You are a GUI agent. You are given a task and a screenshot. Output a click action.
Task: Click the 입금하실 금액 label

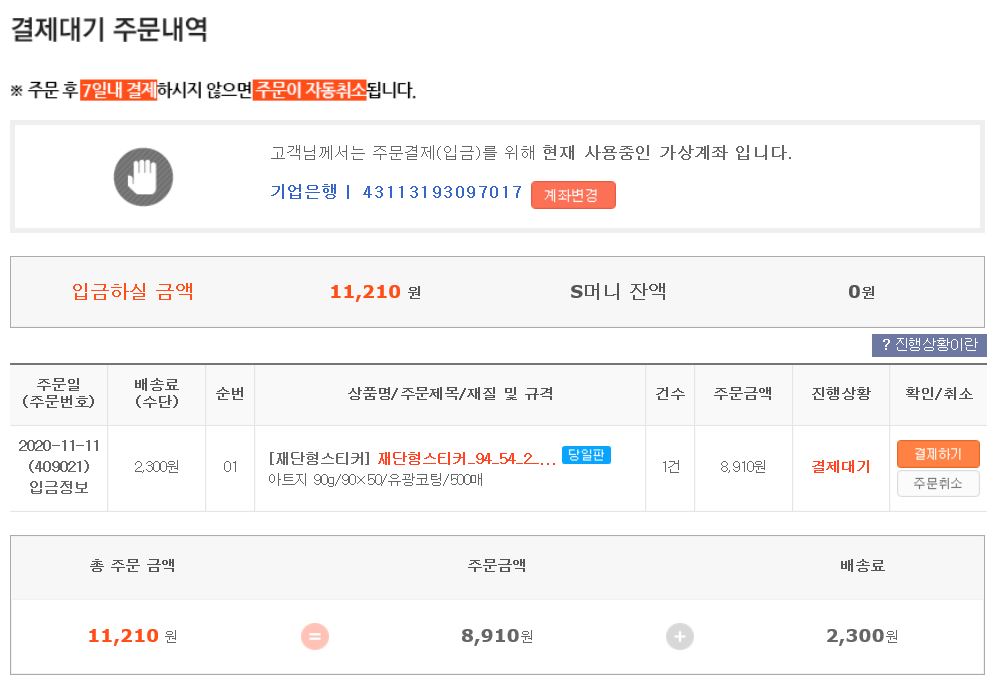pyautogui.click(x=133, y=292)
